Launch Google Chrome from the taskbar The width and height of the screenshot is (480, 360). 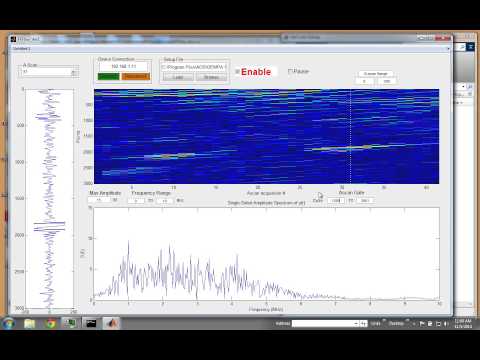(x=51, y=323)
